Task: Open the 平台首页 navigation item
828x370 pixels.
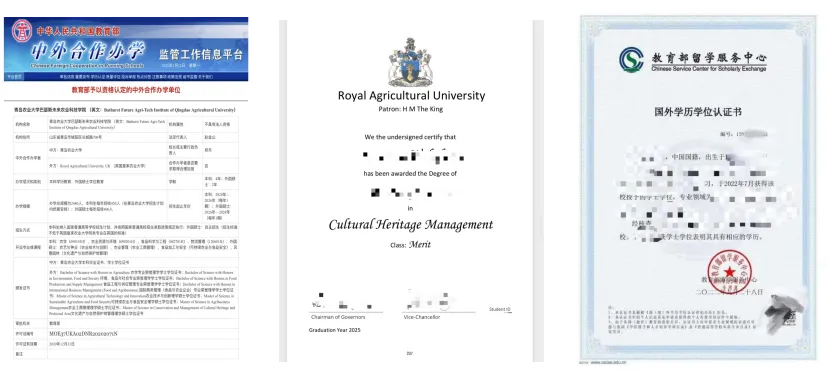Action: pos(13,77)
